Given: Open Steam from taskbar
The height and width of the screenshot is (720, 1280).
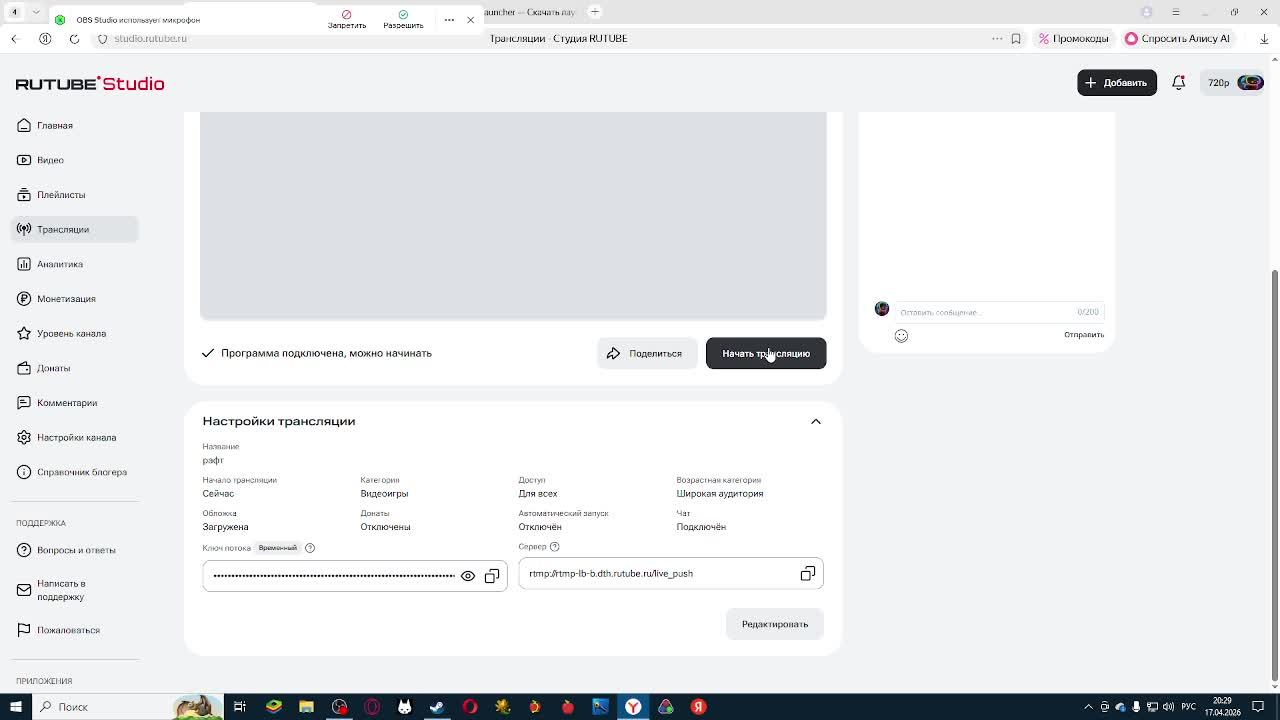Looking at the screenshot, I should [437, 707].
